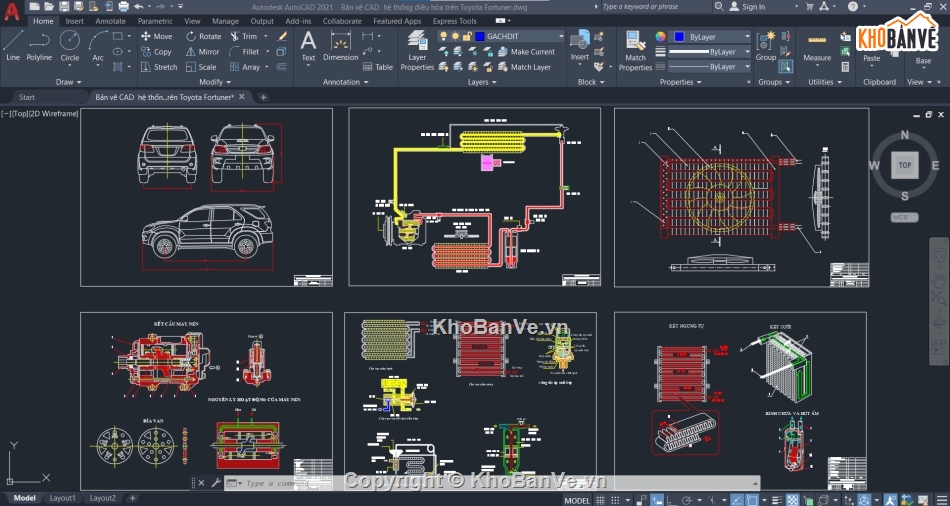This screenshot has height=506, width=950.
Task: Click the command line input field
Action: pos(491,484)
